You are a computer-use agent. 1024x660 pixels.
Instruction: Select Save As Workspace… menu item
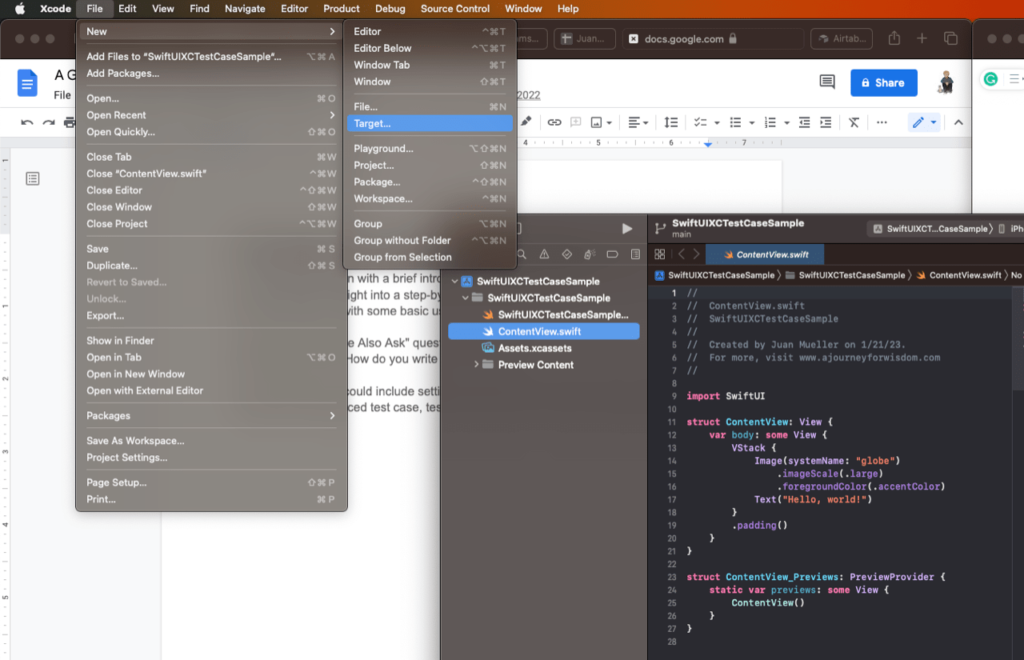coord(210,441)
